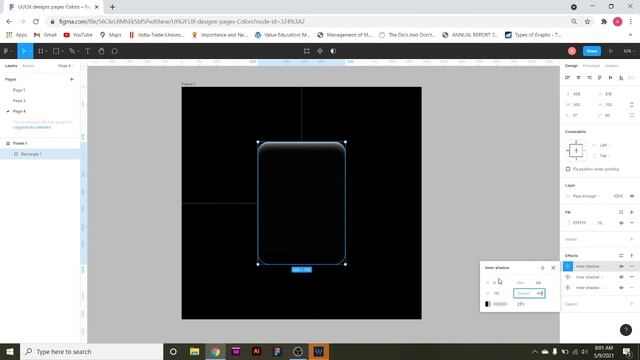This screenshot has width=640, height=360.
Task: Select the Pen tool
Action: 72,51
